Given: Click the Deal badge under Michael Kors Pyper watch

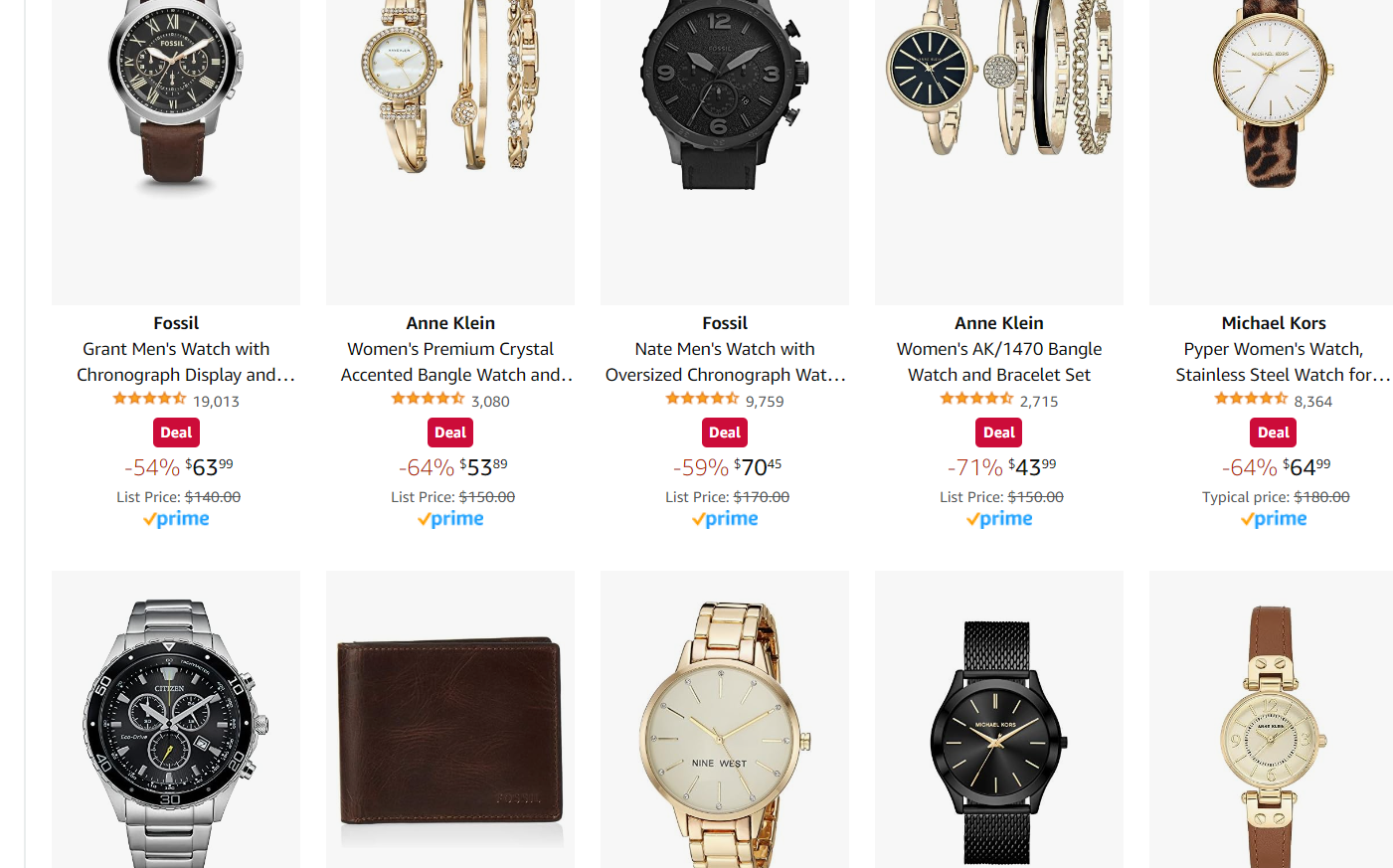Looking at the screenshot, I should pos(1274,433).
